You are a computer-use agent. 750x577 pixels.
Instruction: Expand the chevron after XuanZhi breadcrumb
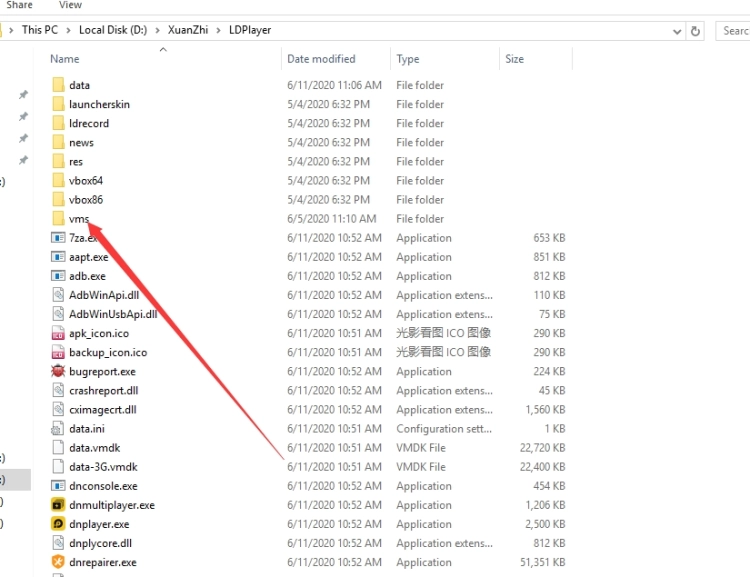(x=218, y=30)
